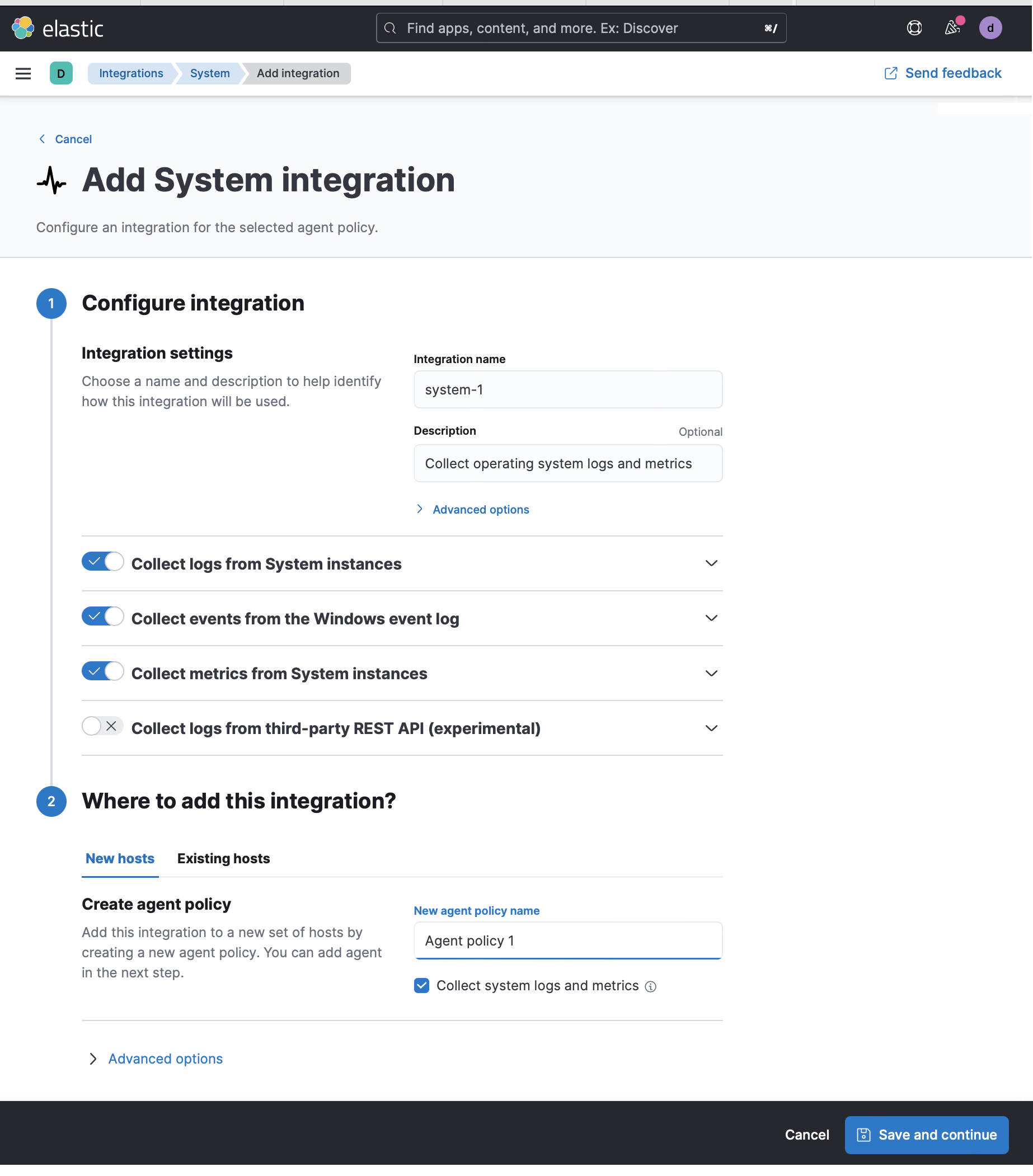
Task: Switch to the Existing hosts tab
Action: 223,858
